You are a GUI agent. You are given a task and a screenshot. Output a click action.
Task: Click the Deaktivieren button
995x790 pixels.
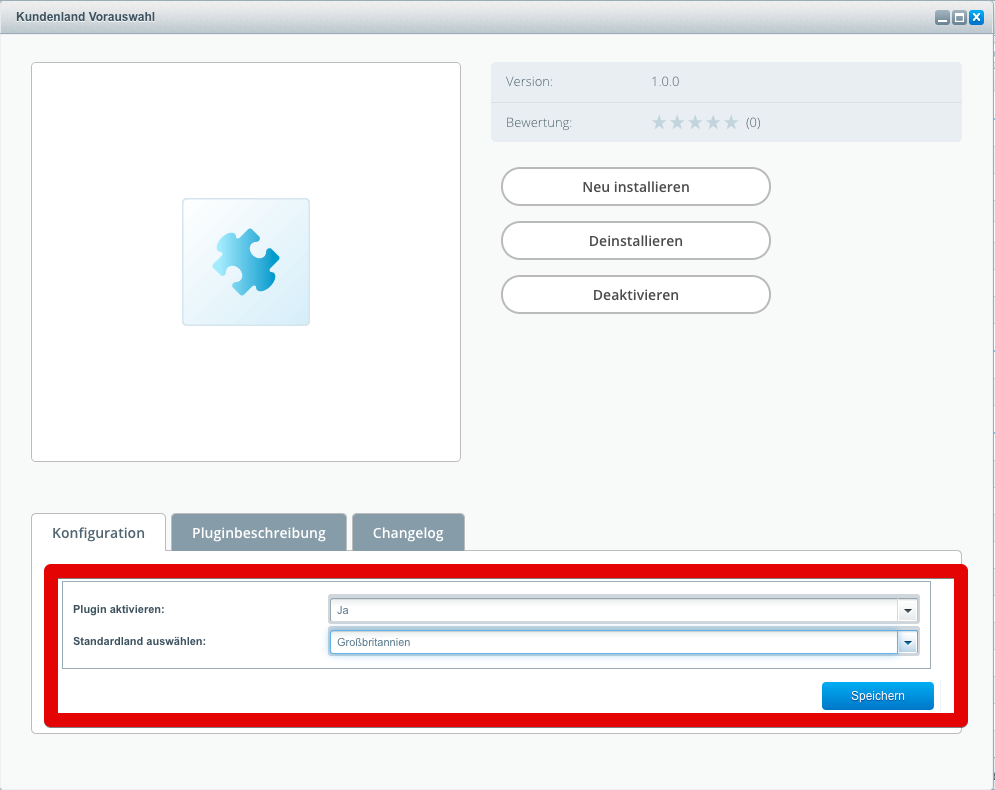pos(636,294)
